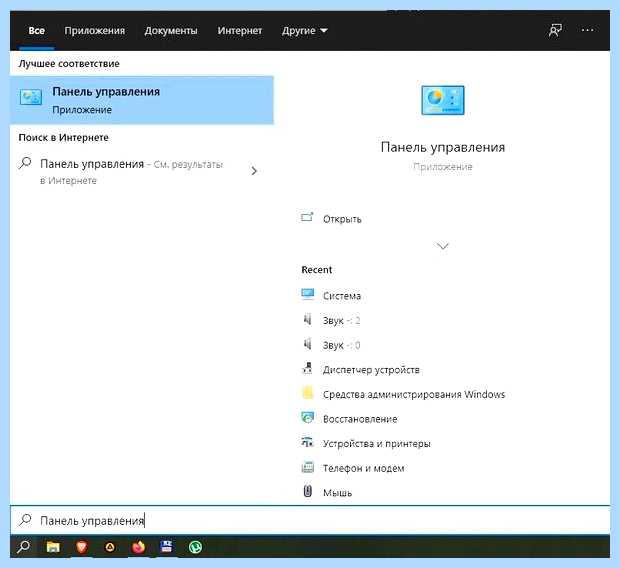Click web search magnifier icon in results
This screenshot has width=620, height=568.
25,163
